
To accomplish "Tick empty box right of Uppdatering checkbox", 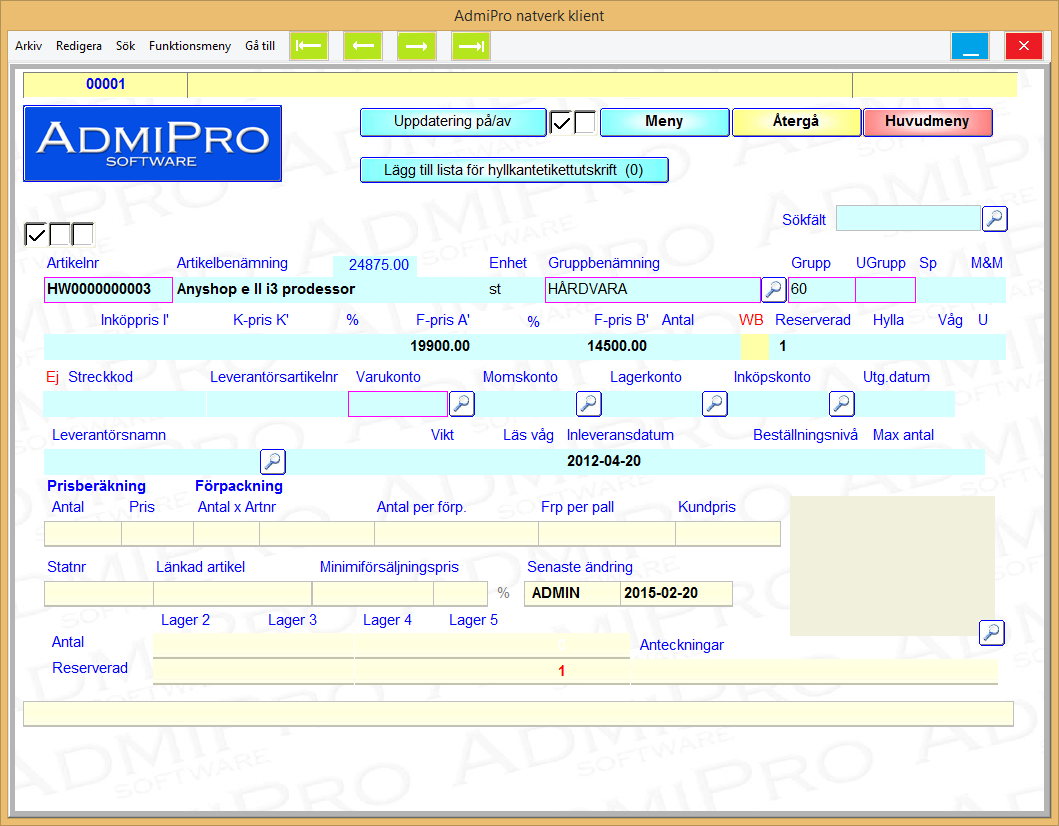I will point(585,122).
